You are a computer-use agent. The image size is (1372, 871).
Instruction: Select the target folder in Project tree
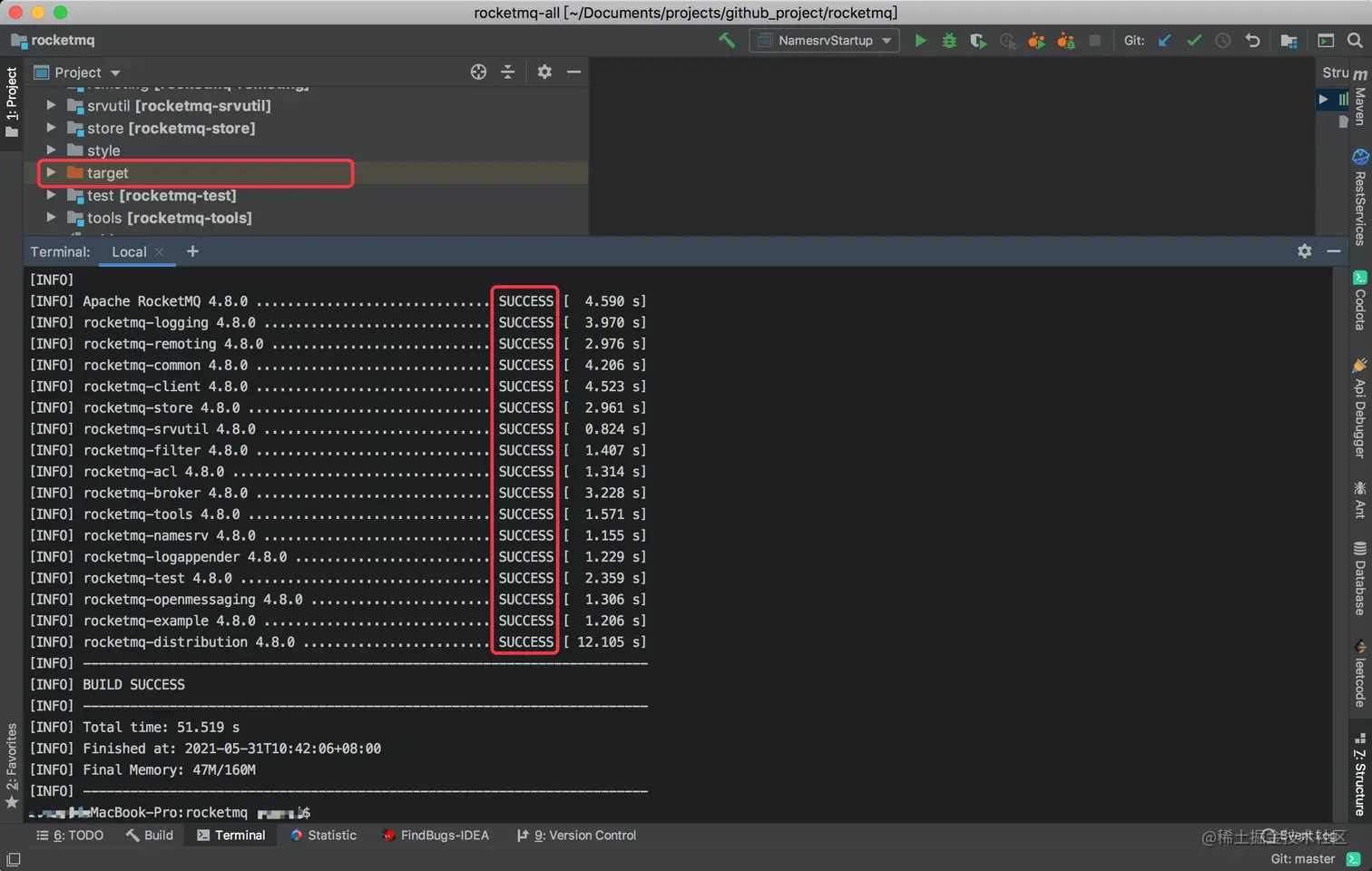click(107, 172)
